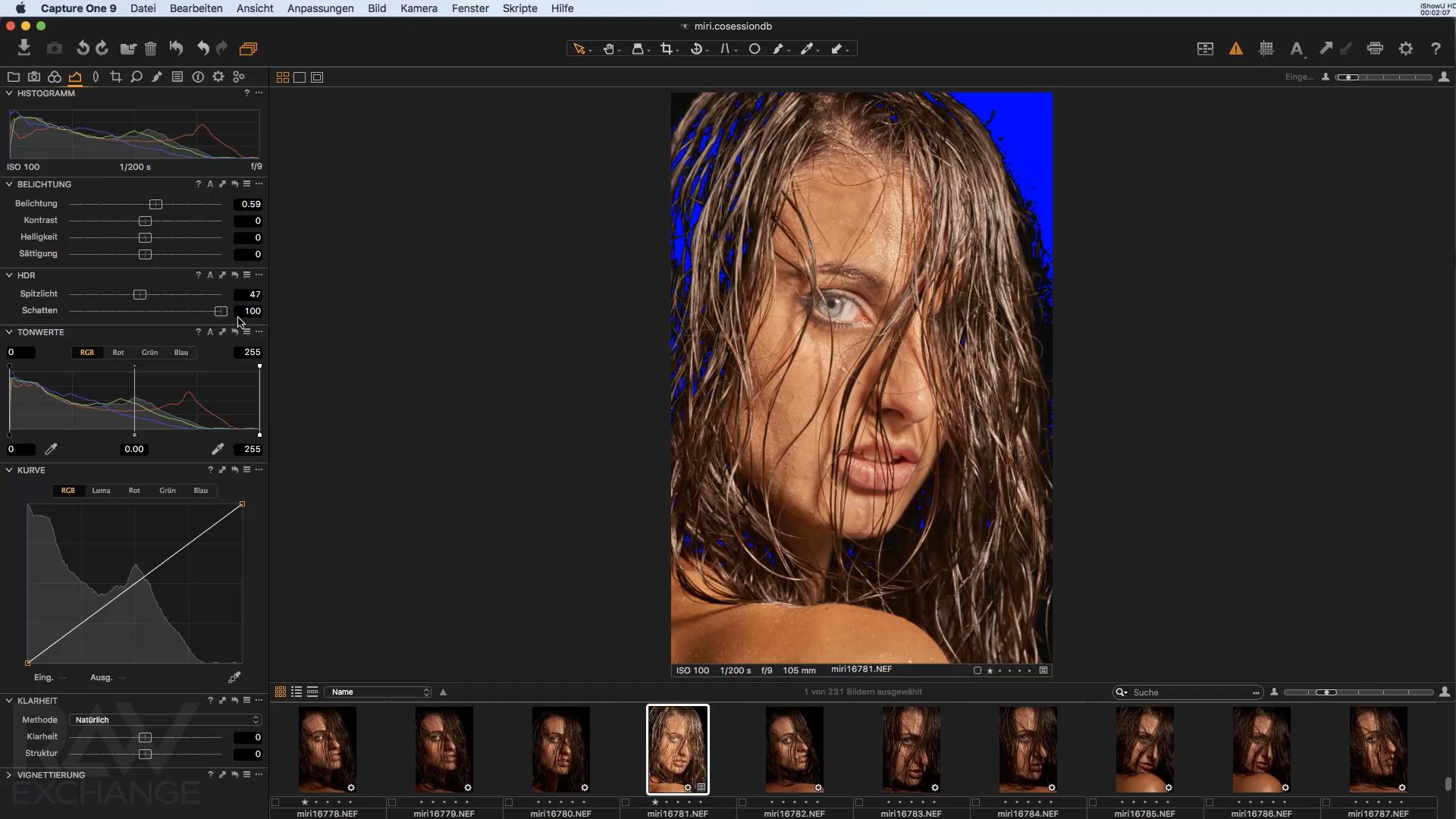
Task: Select the Spot removal circle tool
Action: (755, 49)
